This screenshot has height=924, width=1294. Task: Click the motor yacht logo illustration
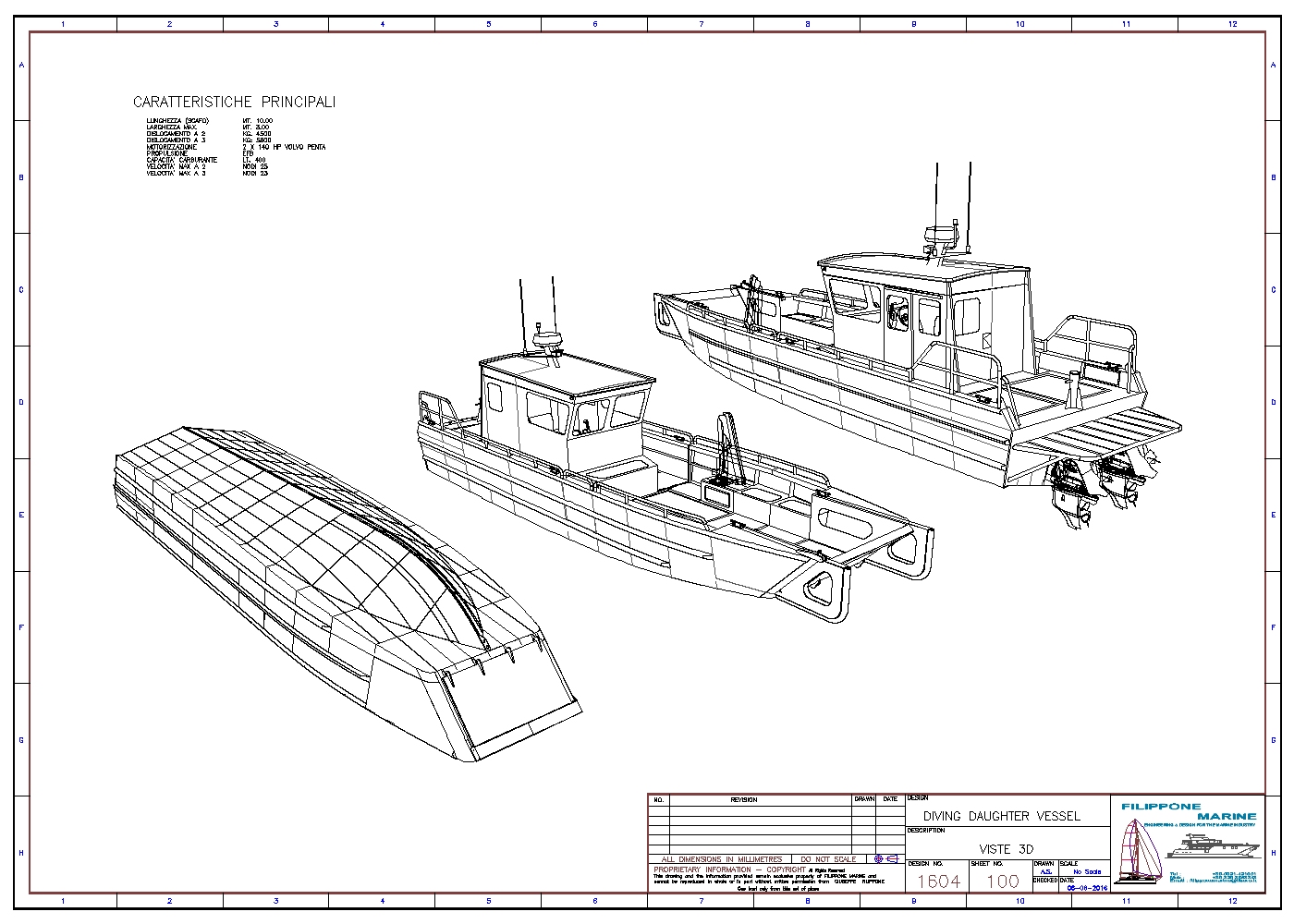point(1215,846)
